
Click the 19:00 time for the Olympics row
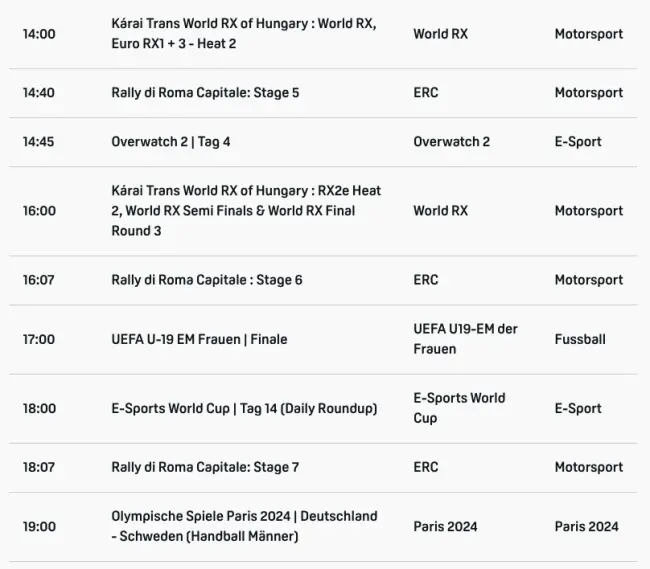(x=39, y=526)
